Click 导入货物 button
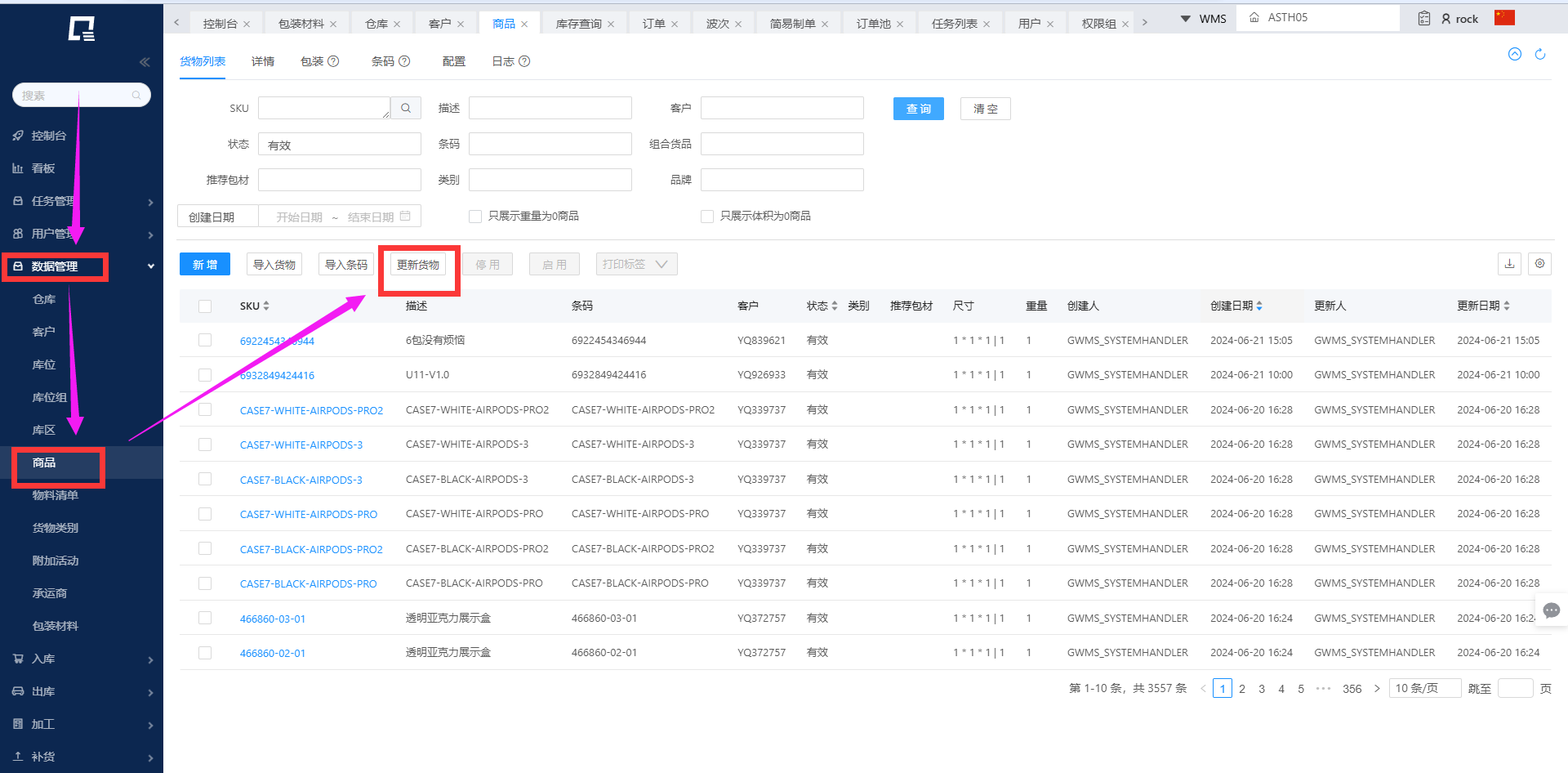This screenshot has height=773, width=1568. [x=274, y=264]
